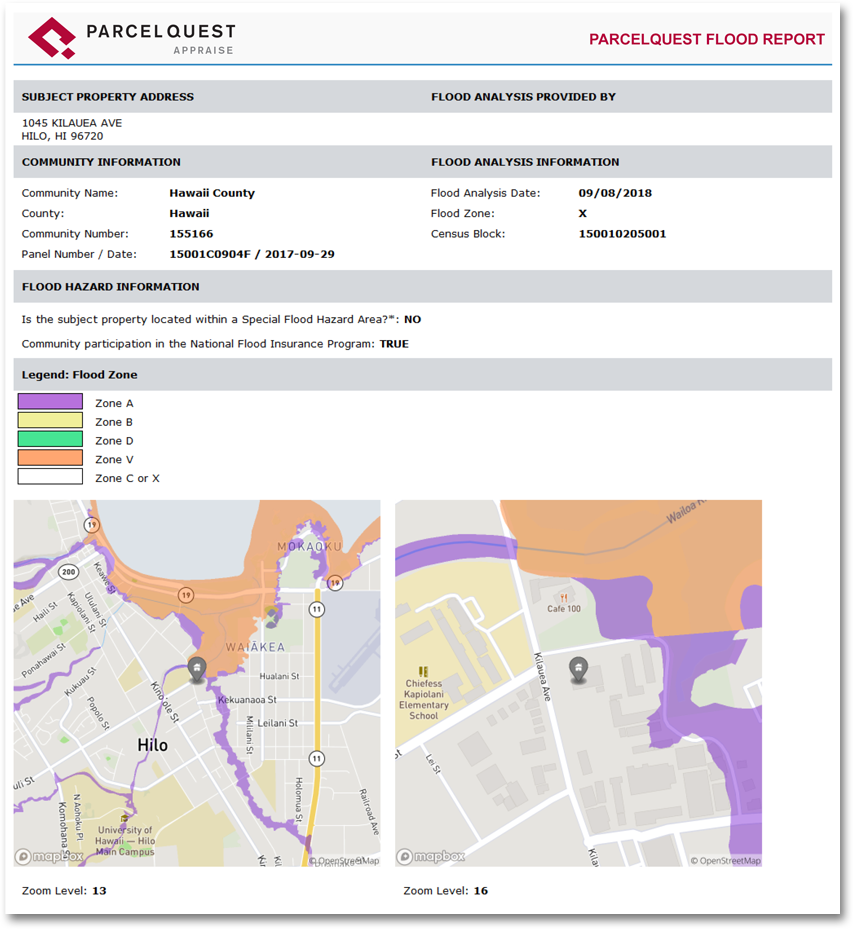Click the green Zone D legend swatch
853x929 pixels.
50,439
